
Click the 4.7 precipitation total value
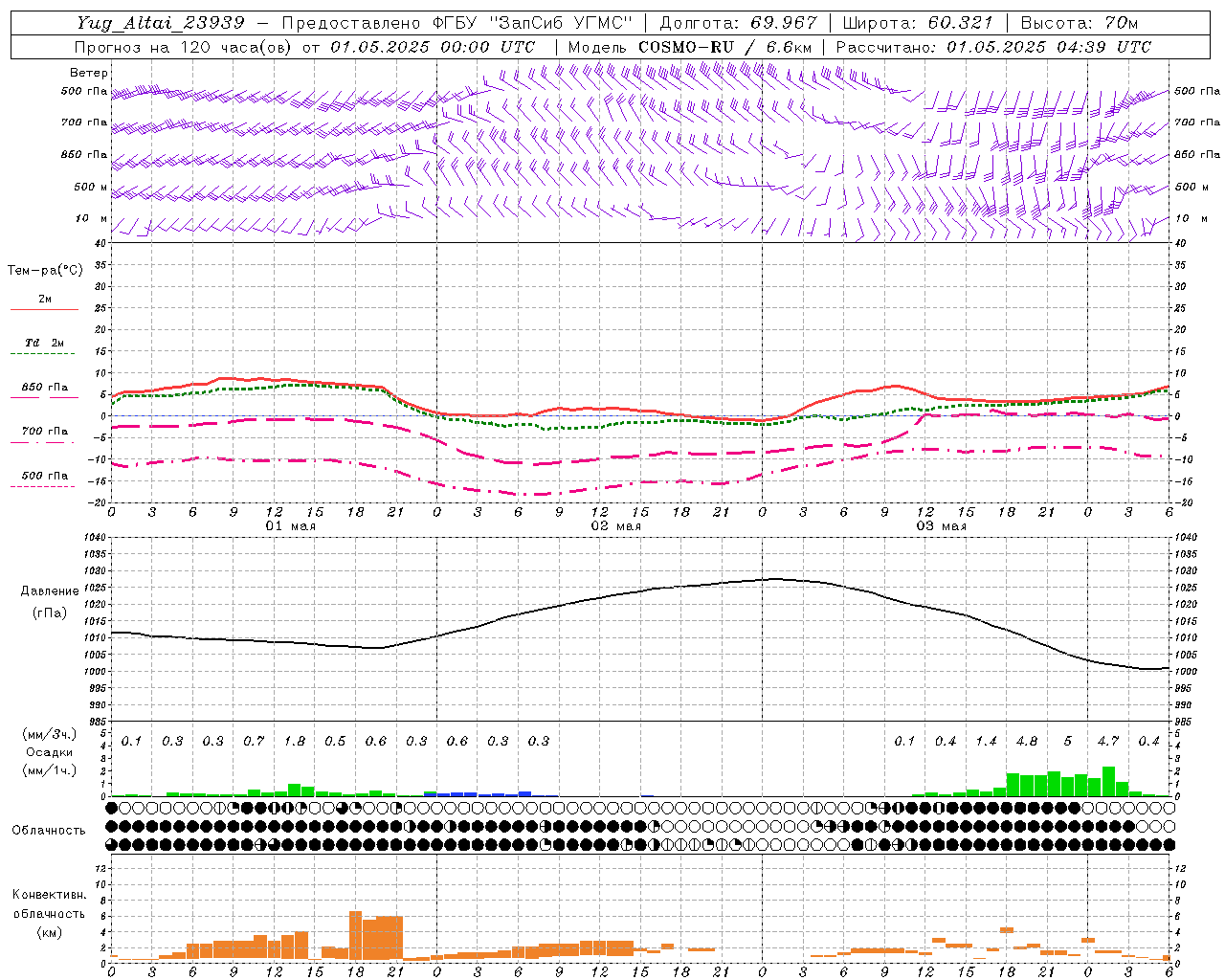1108,741
